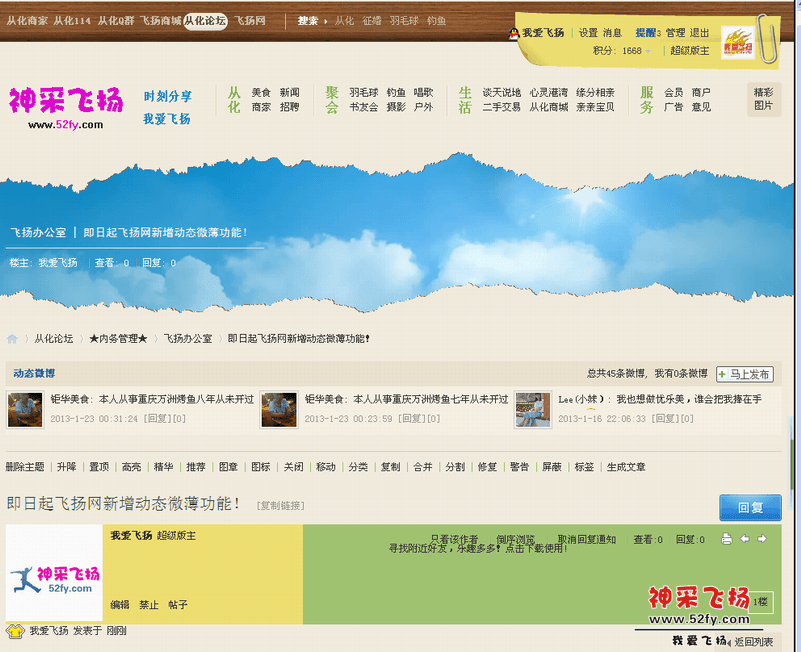This screenshot has height=652, width=801.
Task: Click 生成文章 moderation action
Action: click(x=626, y=467)
